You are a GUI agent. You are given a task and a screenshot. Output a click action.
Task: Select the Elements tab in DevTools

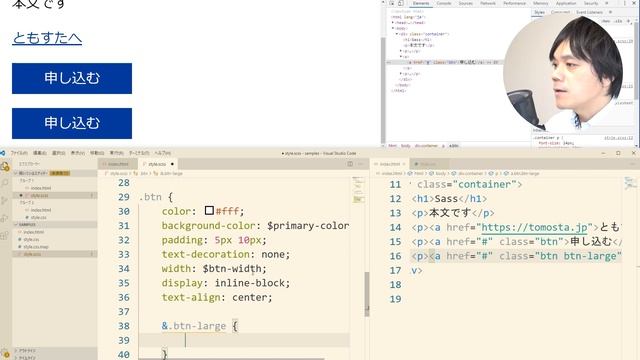click(420, 3)
